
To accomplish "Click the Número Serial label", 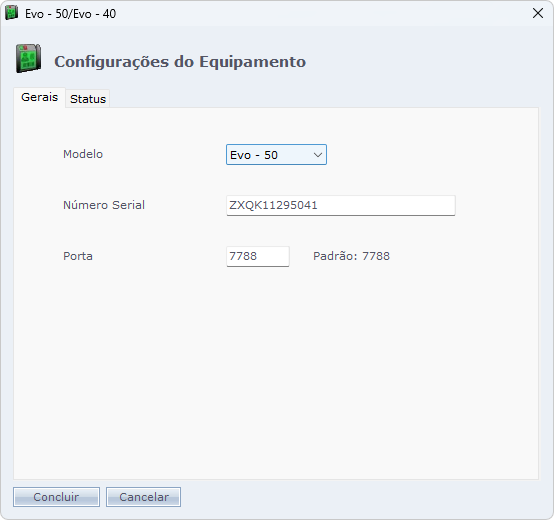I will click(104, 205).
